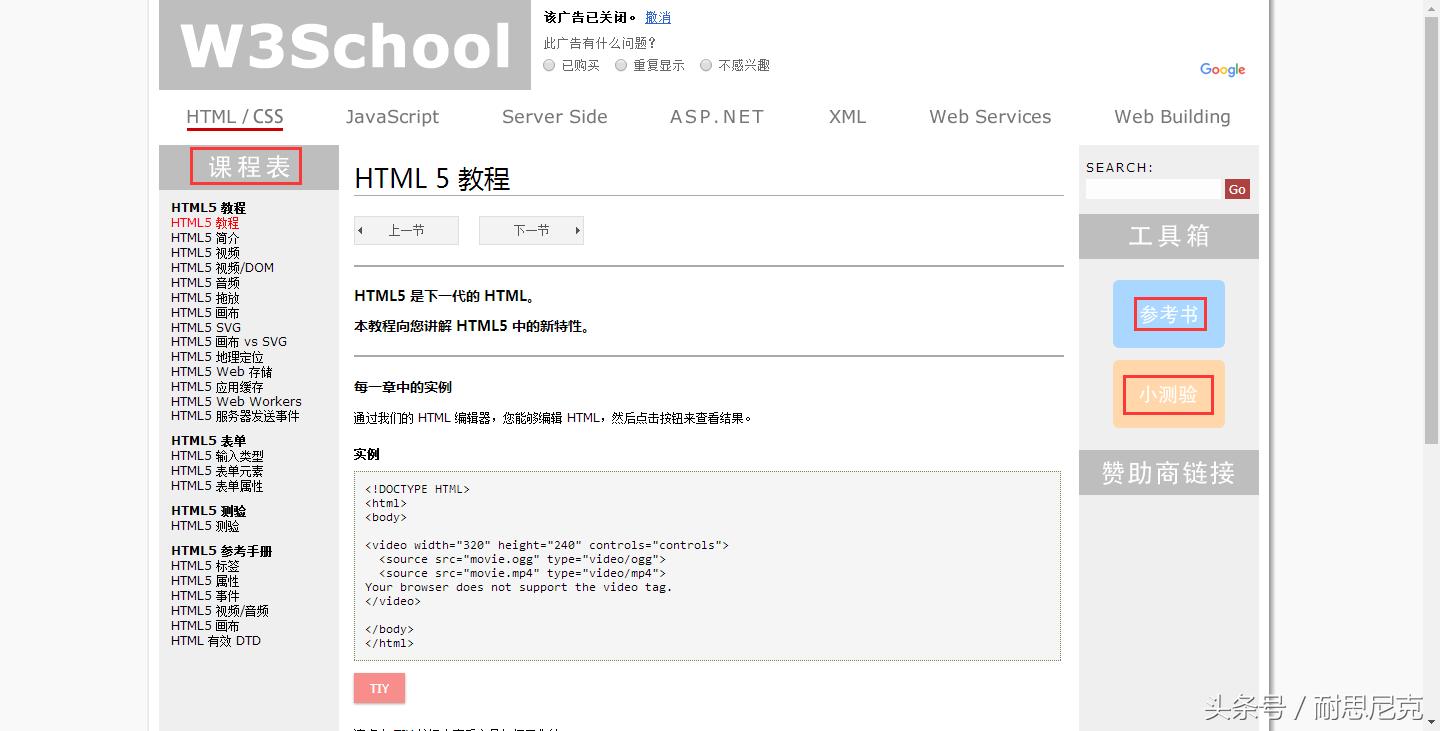
Task: Click the TIY button below the code example
Action: [379, 688]
